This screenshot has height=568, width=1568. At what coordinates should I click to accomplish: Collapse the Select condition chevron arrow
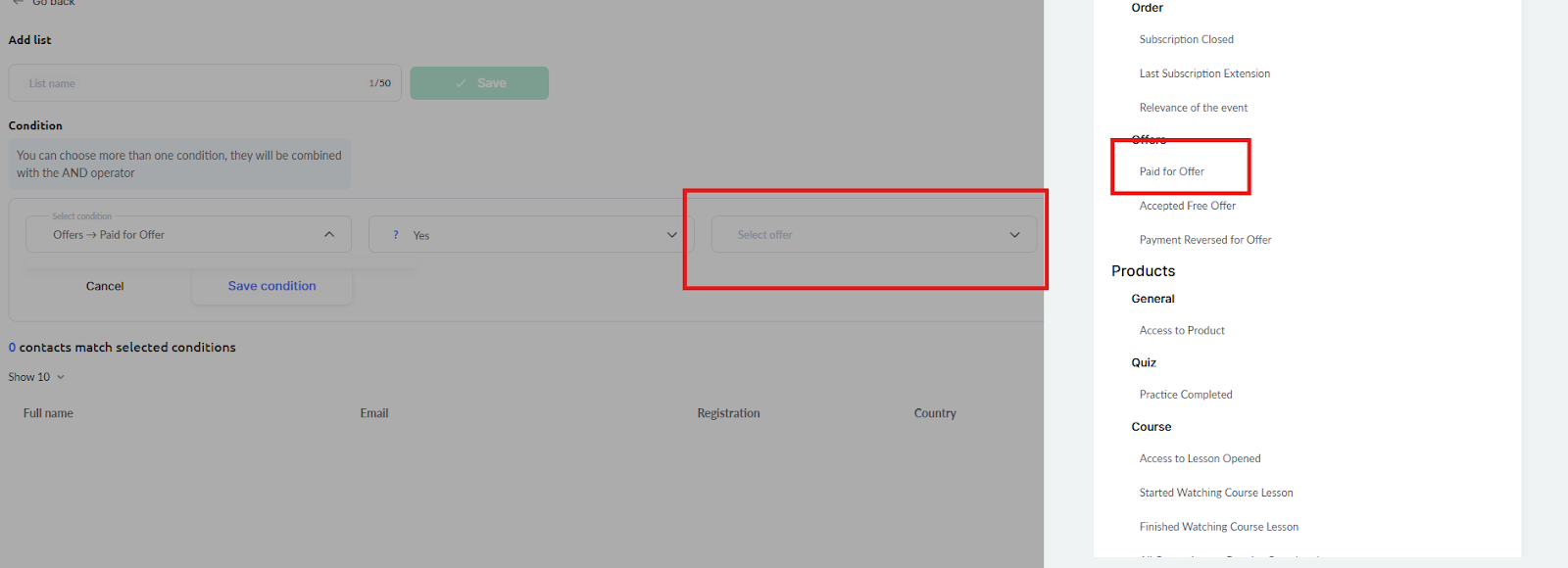[x=329, y=234]
